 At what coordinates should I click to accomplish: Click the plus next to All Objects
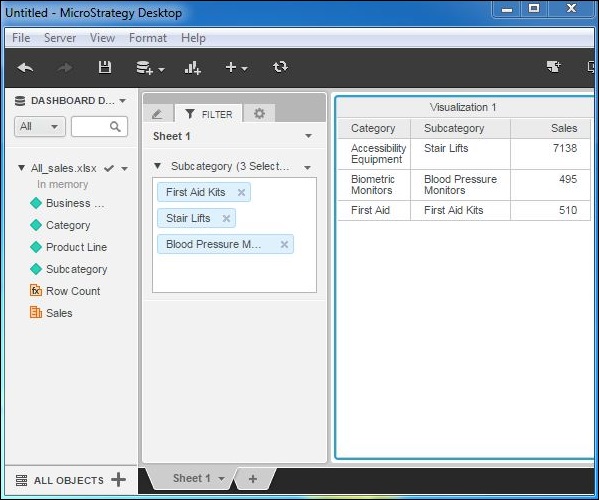(119, 480)
